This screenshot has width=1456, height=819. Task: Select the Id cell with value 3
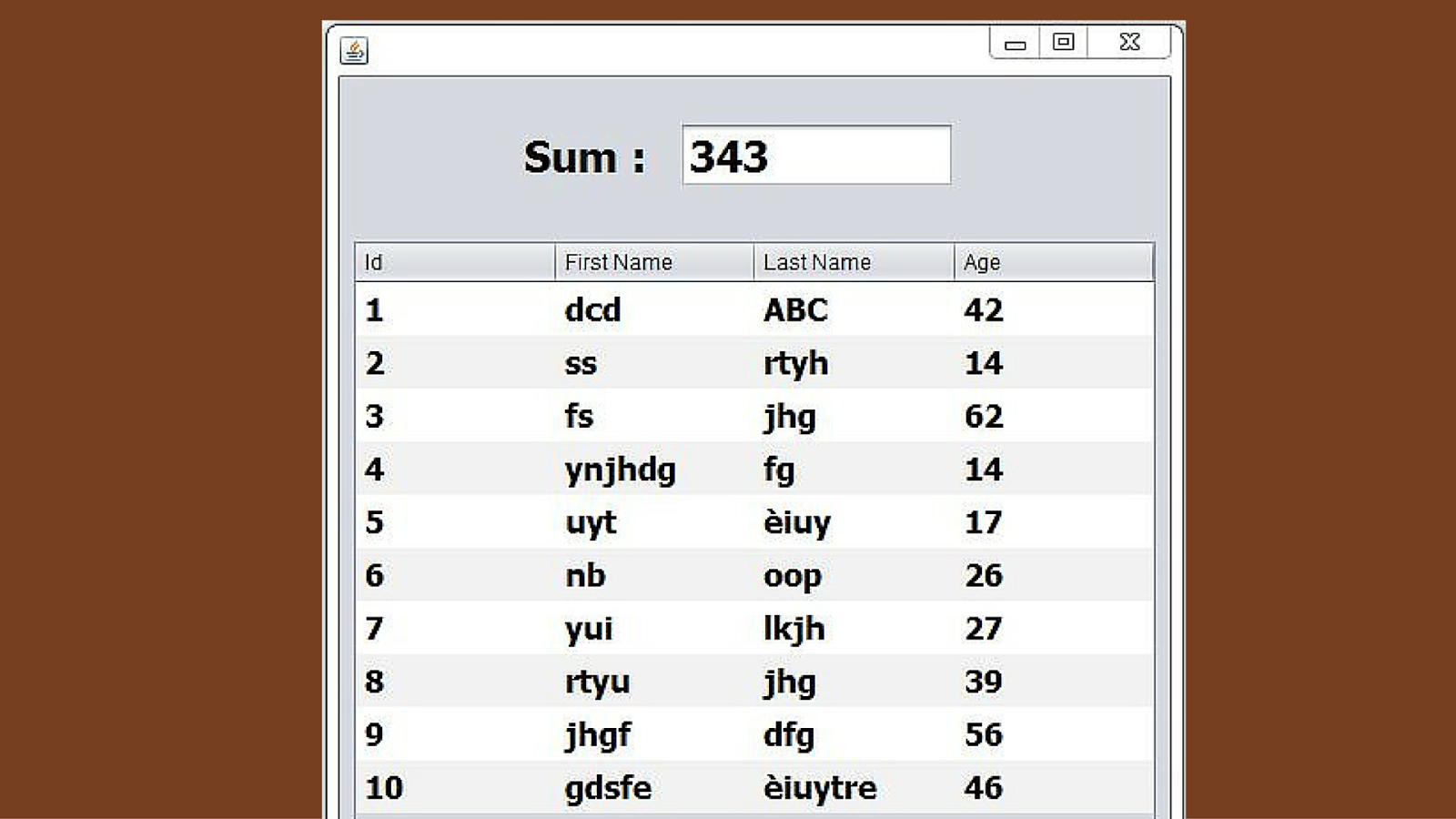coord(455,416)
